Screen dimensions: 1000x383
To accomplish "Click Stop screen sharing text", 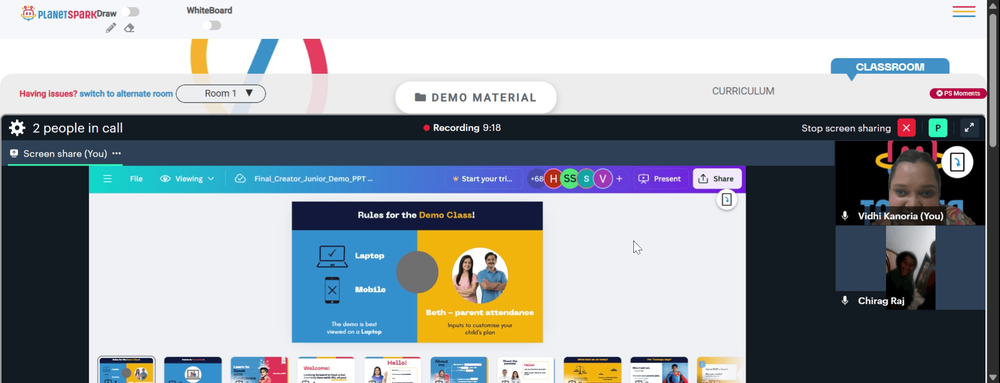I will [846, 129].
